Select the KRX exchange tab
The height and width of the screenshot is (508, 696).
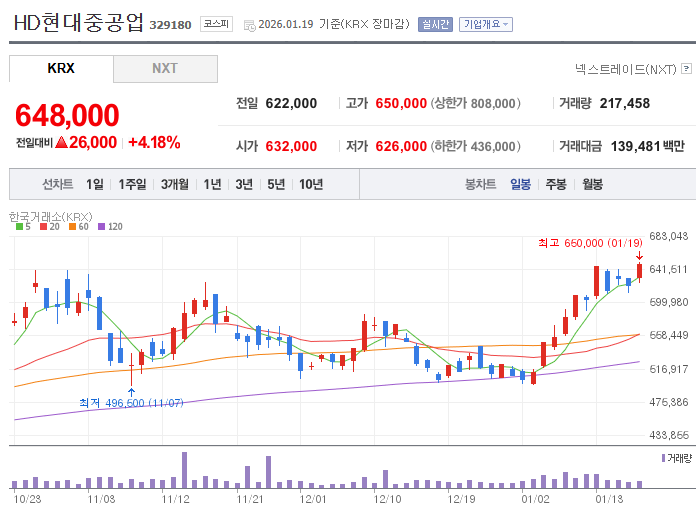click(61, 69)
